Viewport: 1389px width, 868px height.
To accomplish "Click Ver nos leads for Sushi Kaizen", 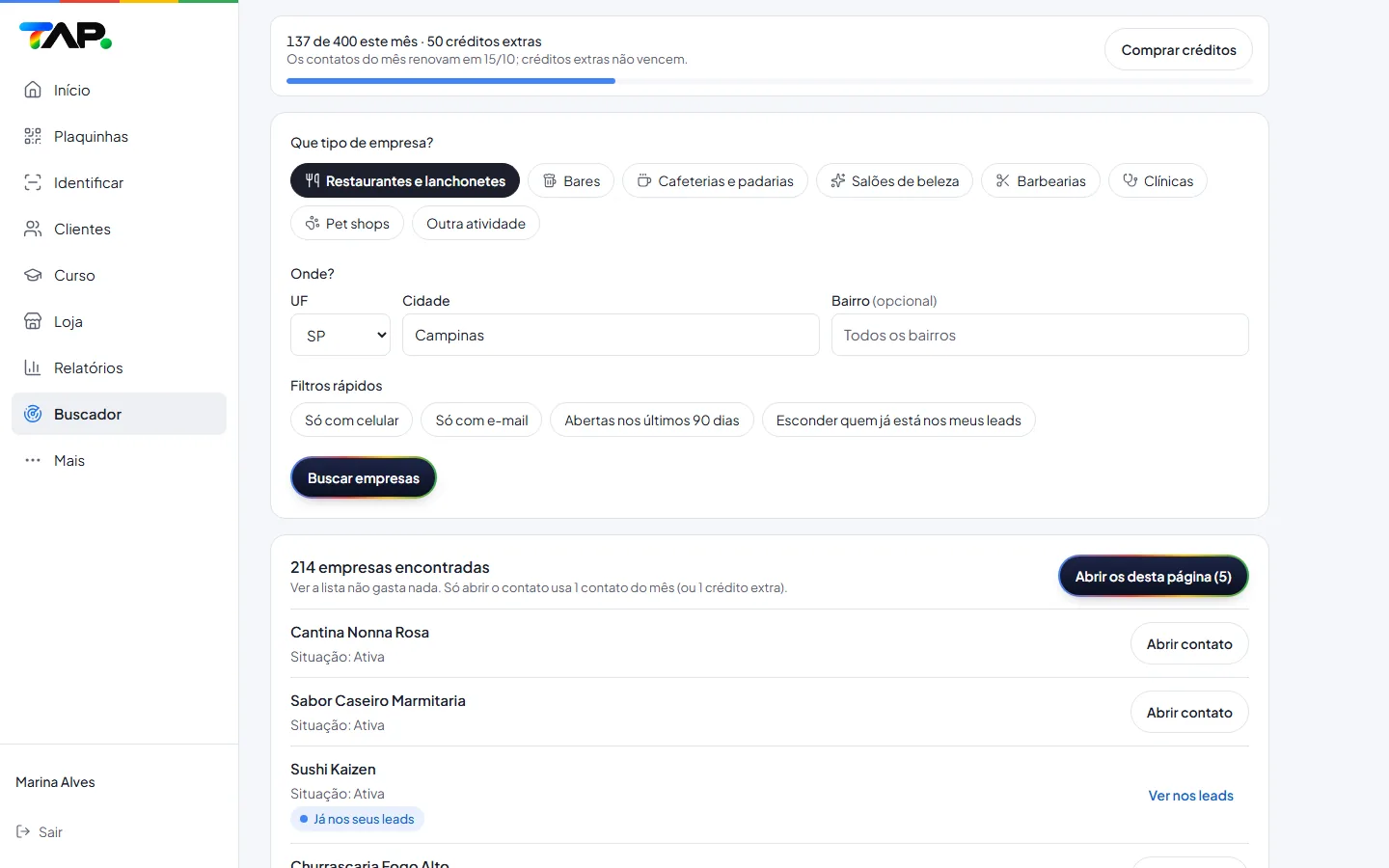I will (1190, 795).
